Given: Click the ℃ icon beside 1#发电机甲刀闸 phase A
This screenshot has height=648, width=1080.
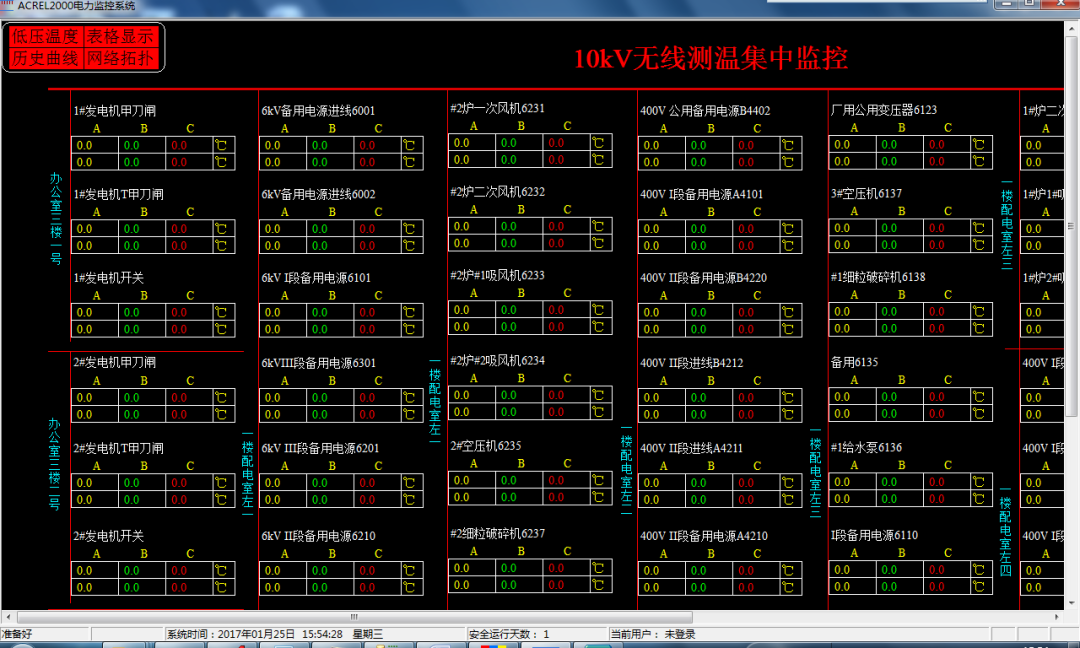Looking at the screenshot, I should point(224,145).
